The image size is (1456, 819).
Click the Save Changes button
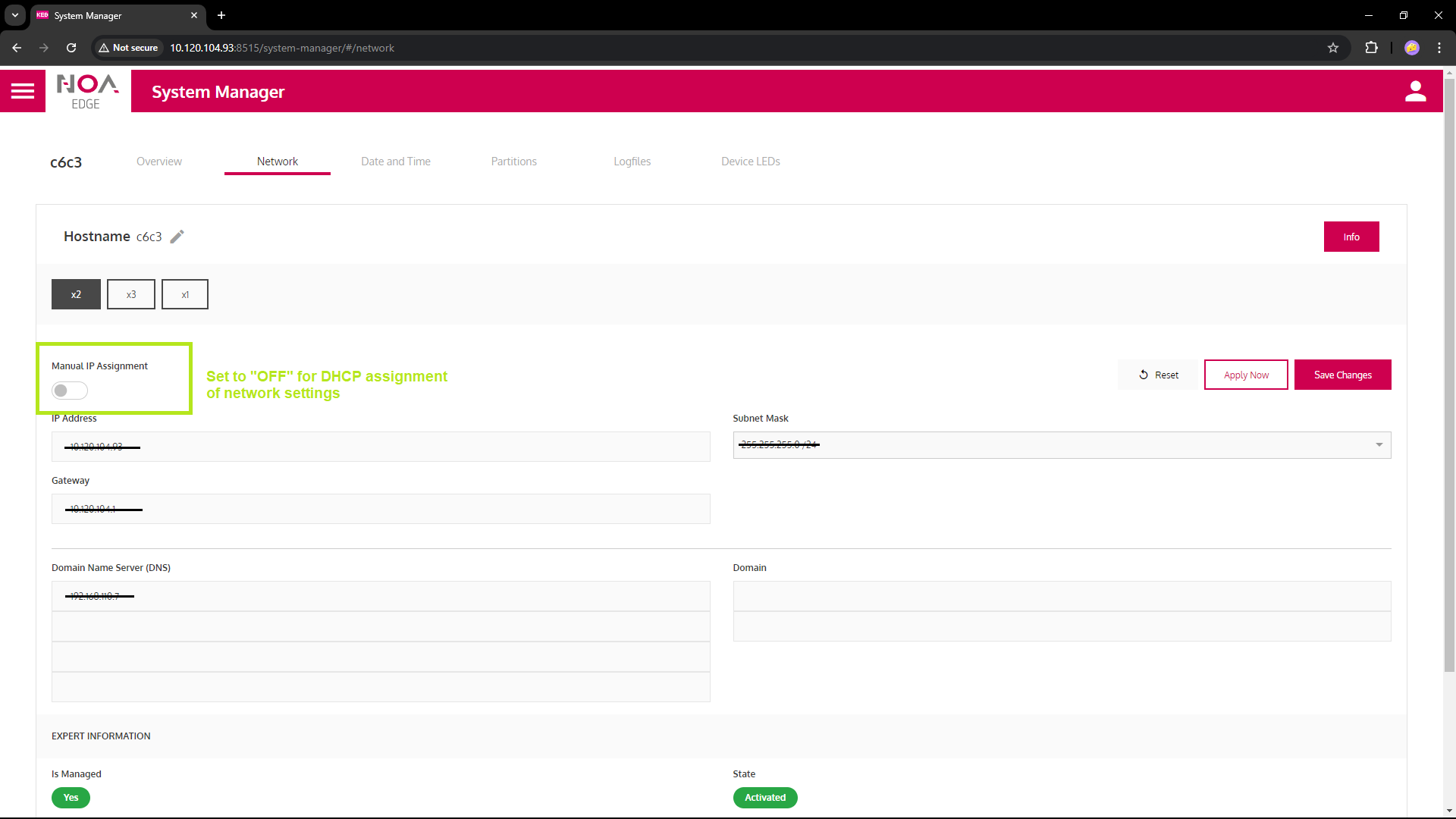pyautogui.click(x=1342, y=375)
